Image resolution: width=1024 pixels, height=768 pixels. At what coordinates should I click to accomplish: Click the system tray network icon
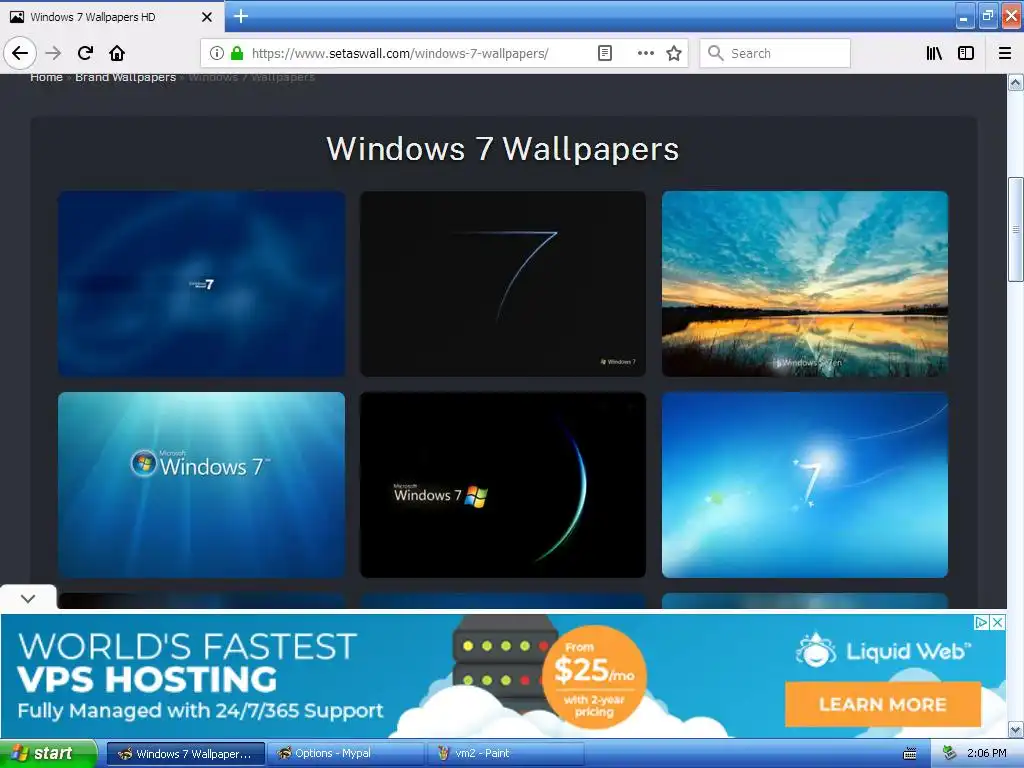click(x=949, y=754)
